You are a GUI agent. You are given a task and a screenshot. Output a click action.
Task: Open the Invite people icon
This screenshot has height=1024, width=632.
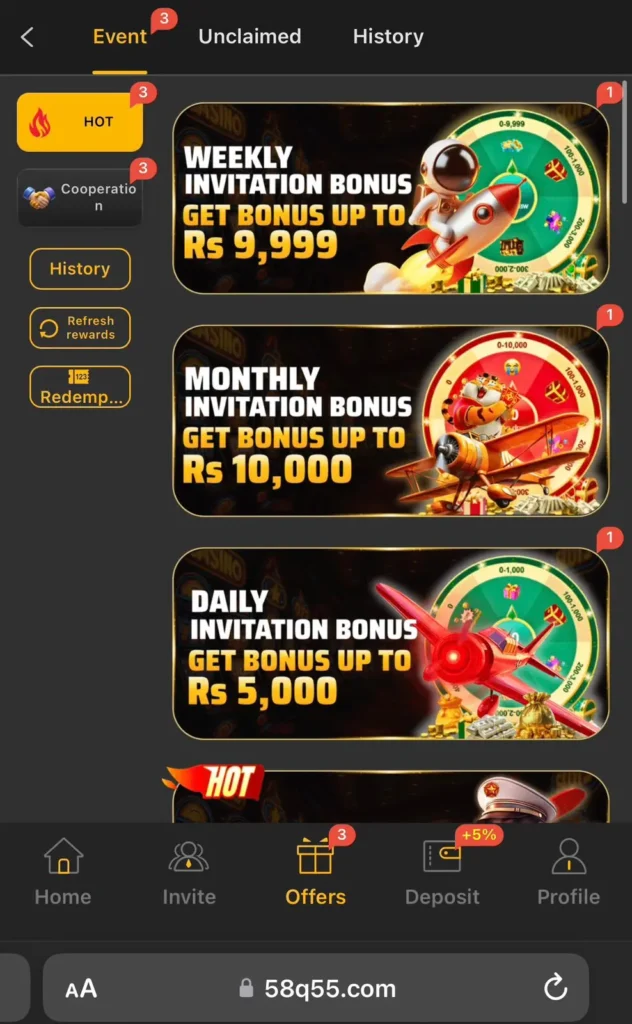tap(189, 856)
